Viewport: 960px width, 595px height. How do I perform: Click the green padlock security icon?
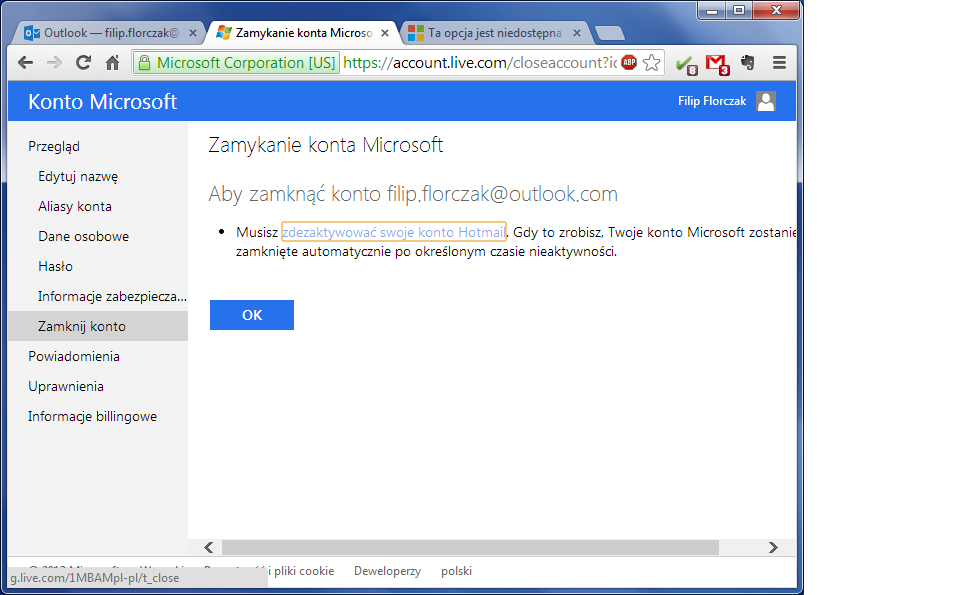144,62
